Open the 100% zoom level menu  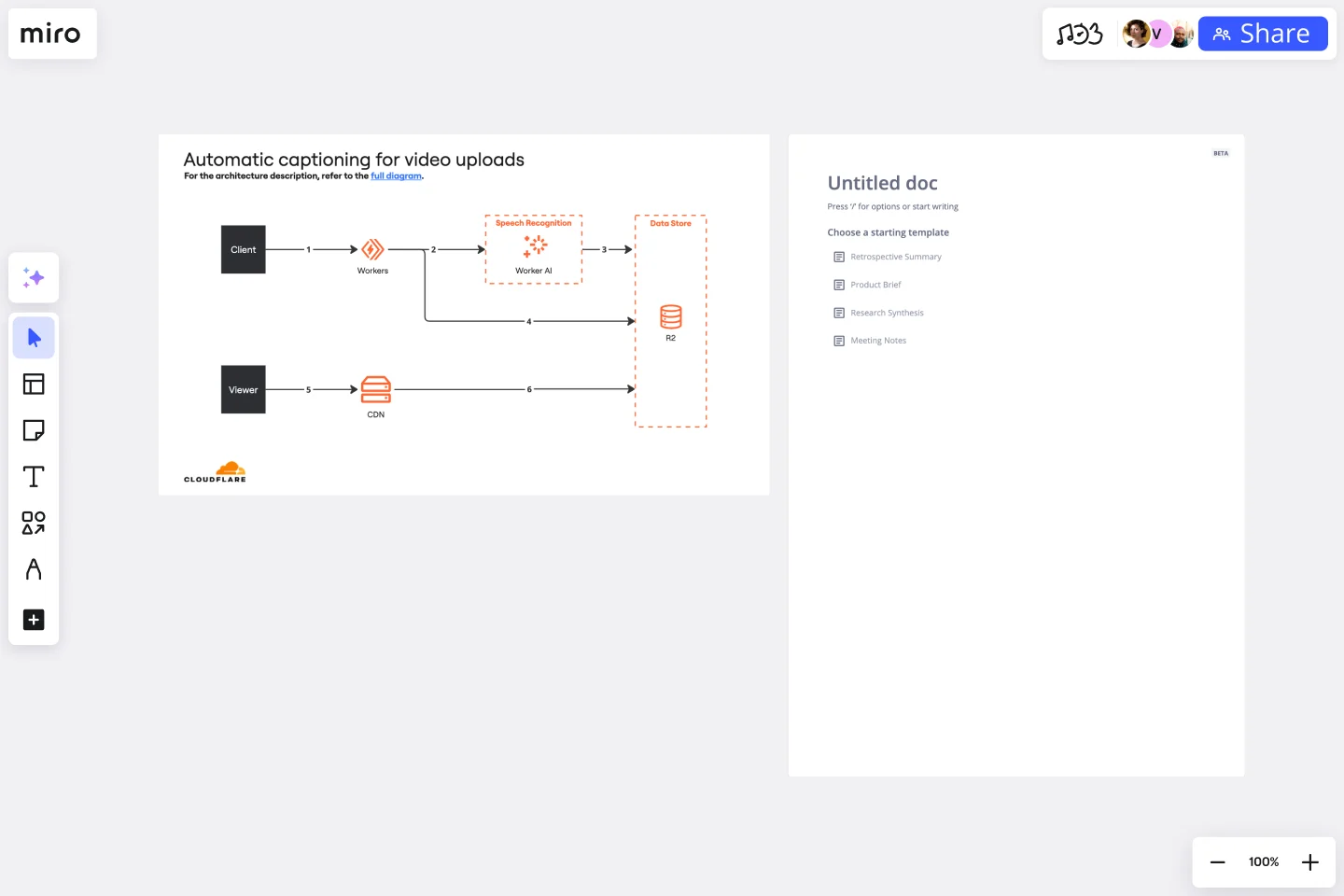tap(1264, 862)
